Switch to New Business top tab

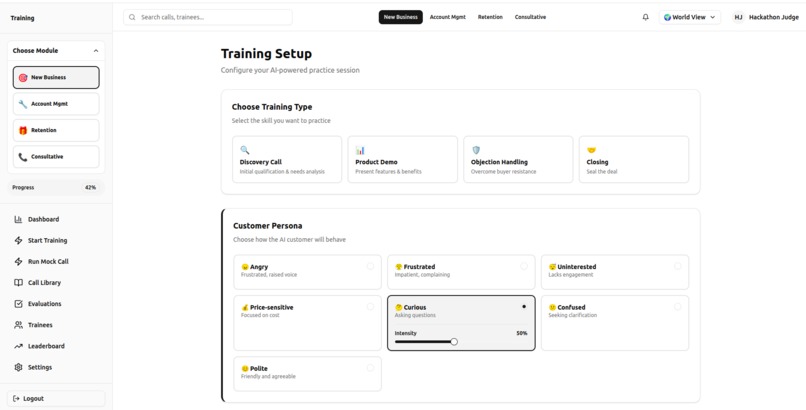click(x=400, y=17)
